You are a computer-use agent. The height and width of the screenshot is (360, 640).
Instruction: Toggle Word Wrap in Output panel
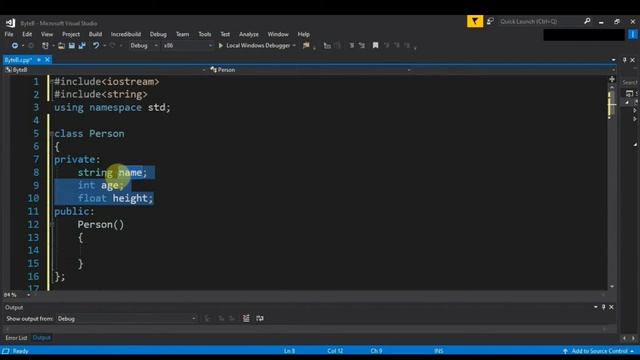(260, 318)
